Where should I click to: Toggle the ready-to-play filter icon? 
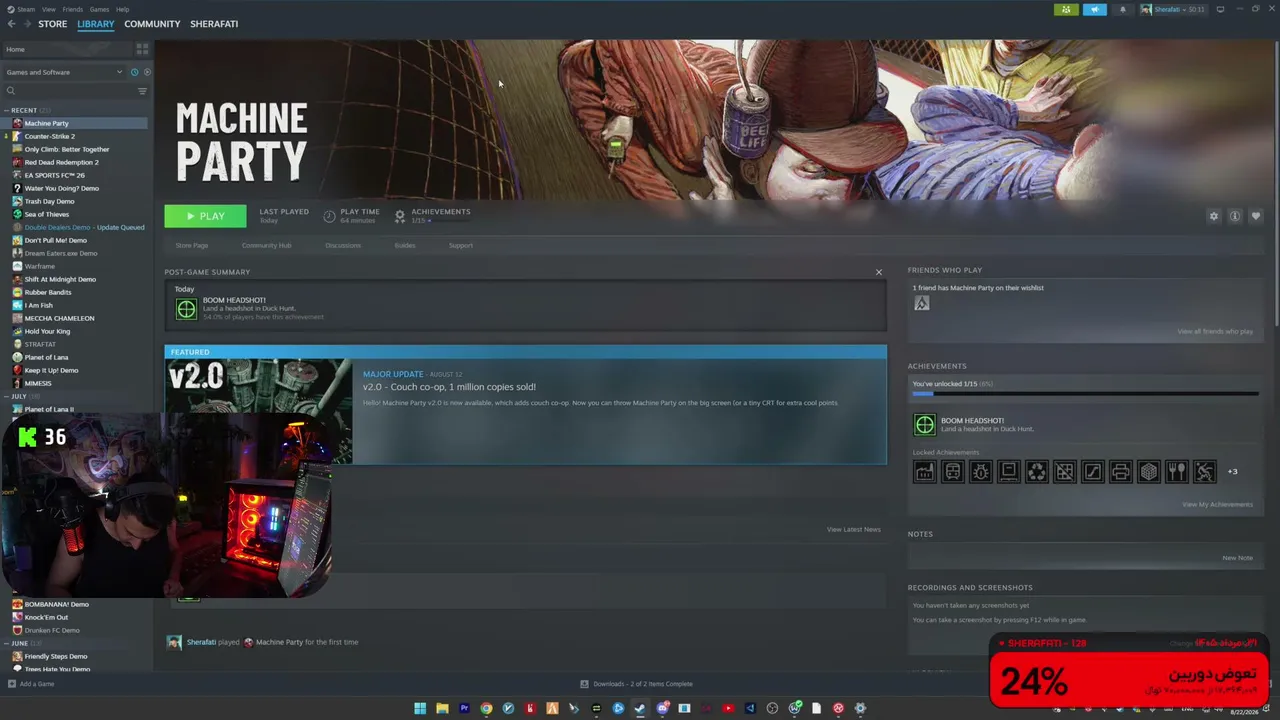click(x=147, y=72)
